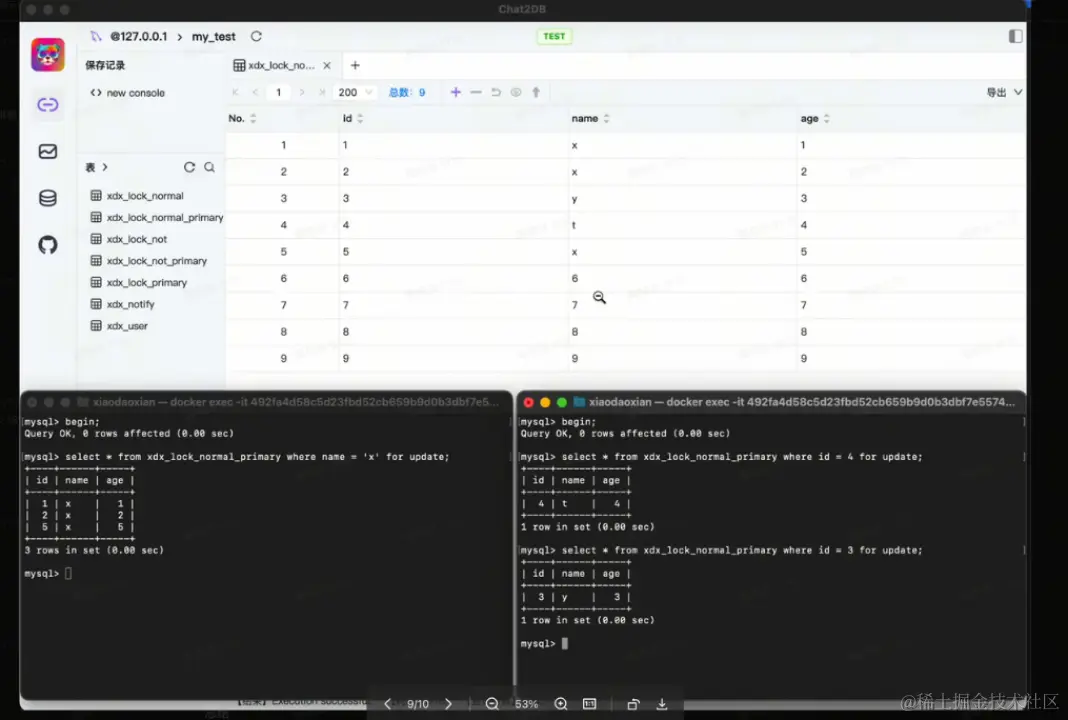Go to the previous results page
Image resolution: width=1068 pixels, height=720 pixels.
coord(255,92)
